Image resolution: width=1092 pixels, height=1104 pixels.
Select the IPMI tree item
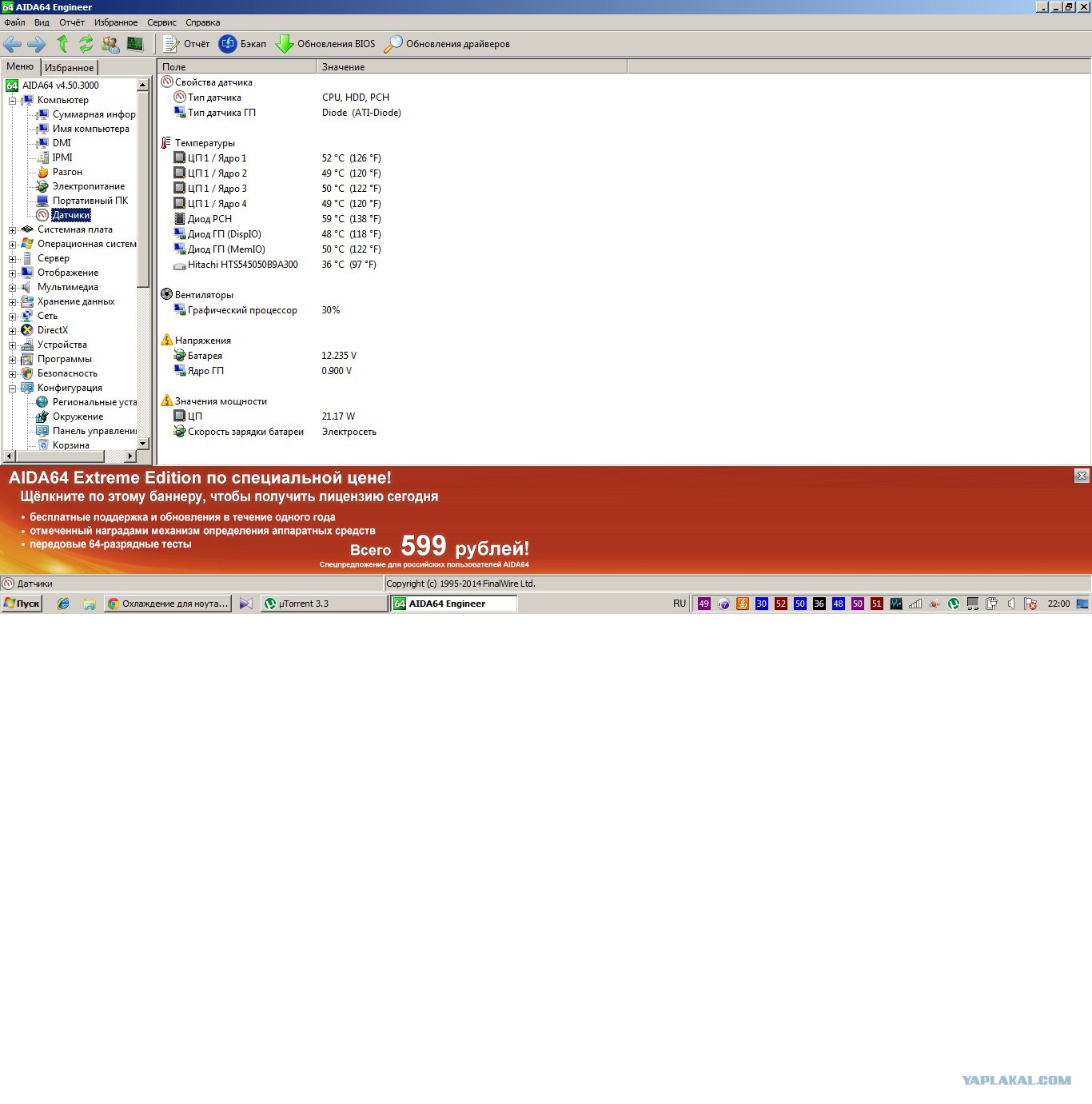point(62,157)
